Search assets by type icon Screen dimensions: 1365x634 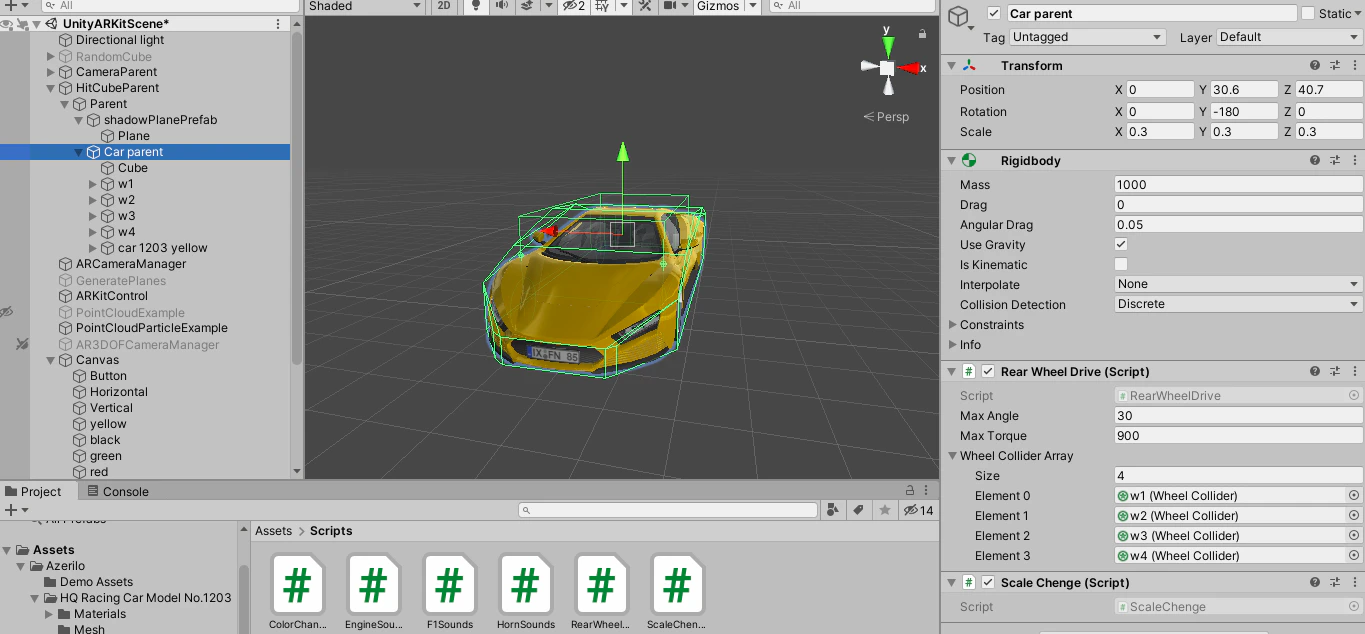(x=833, y=511)
